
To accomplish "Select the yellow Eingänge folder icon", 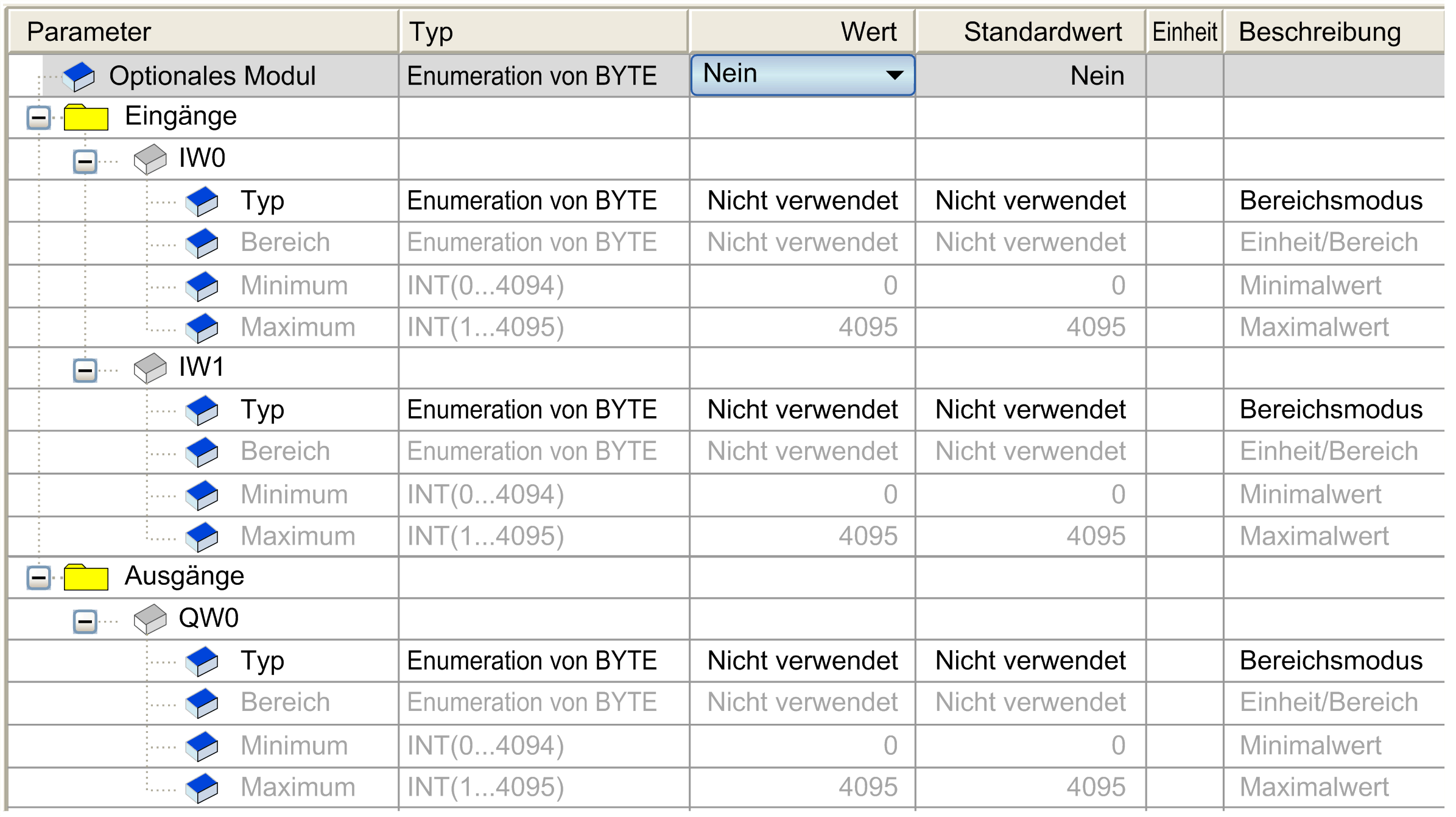I will coord(86,117).
